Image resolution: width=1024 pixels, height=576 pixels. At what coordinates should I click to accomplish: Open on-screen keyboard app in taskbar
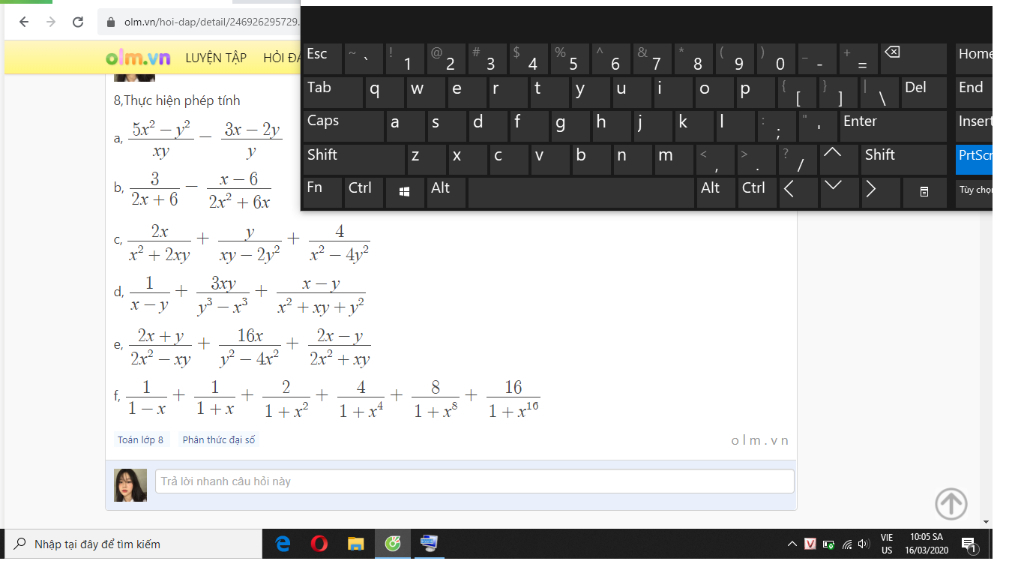[x=429, y=543]
